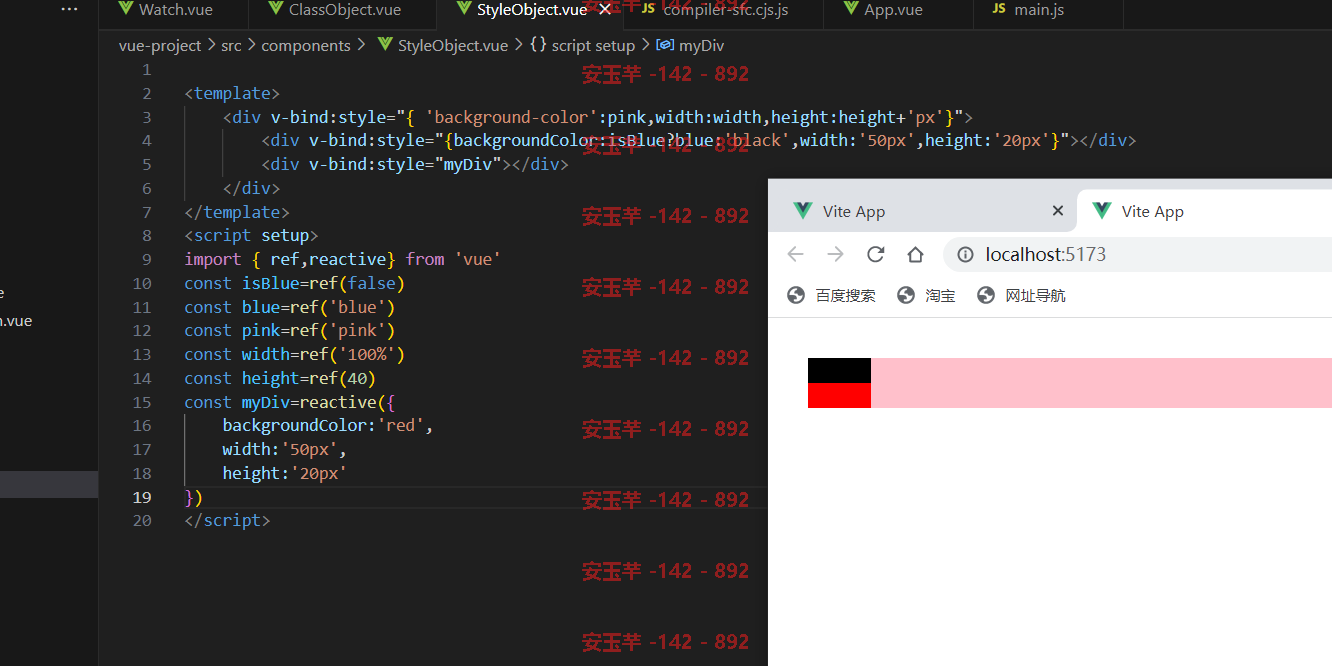Click the import from 'vue' line
The image size is (1332, 666).
coord(342,259)
